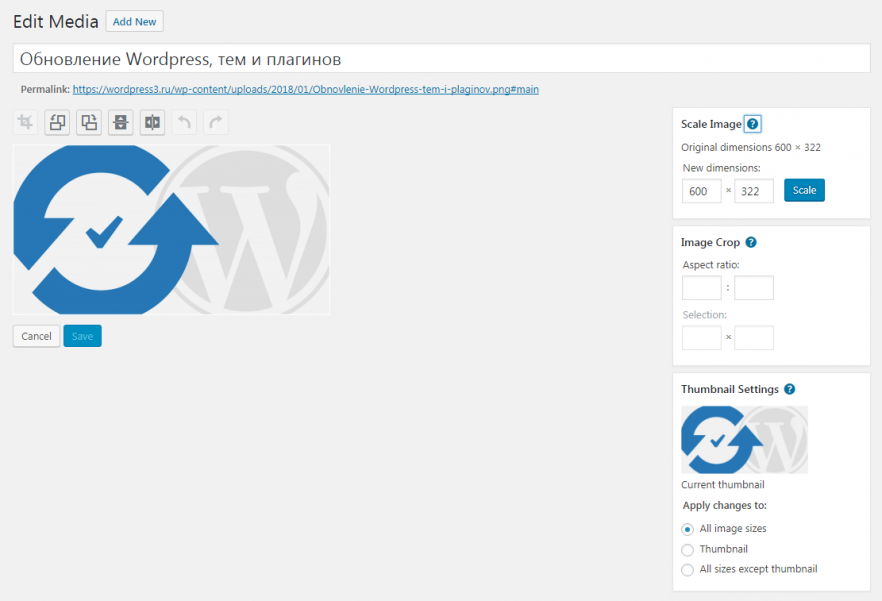The image size is (882, 601).
Task: Select the Thumbnail radio option
Action: coord(687,549)
